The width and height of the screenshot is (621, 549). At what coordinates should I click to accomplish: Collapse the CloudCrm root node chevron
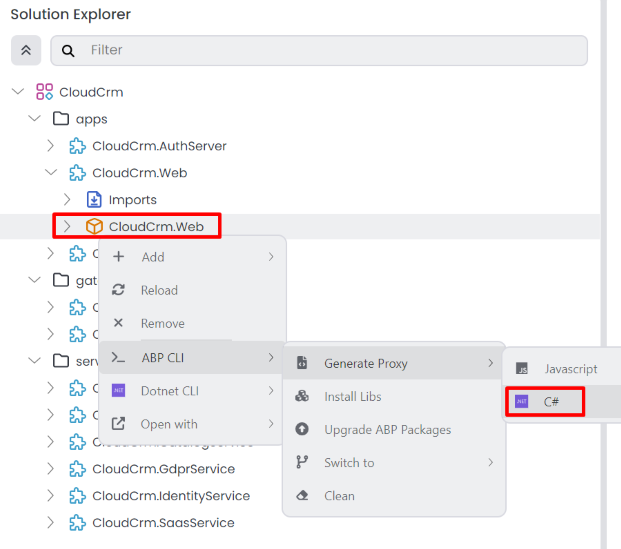(x=17, y=92)
